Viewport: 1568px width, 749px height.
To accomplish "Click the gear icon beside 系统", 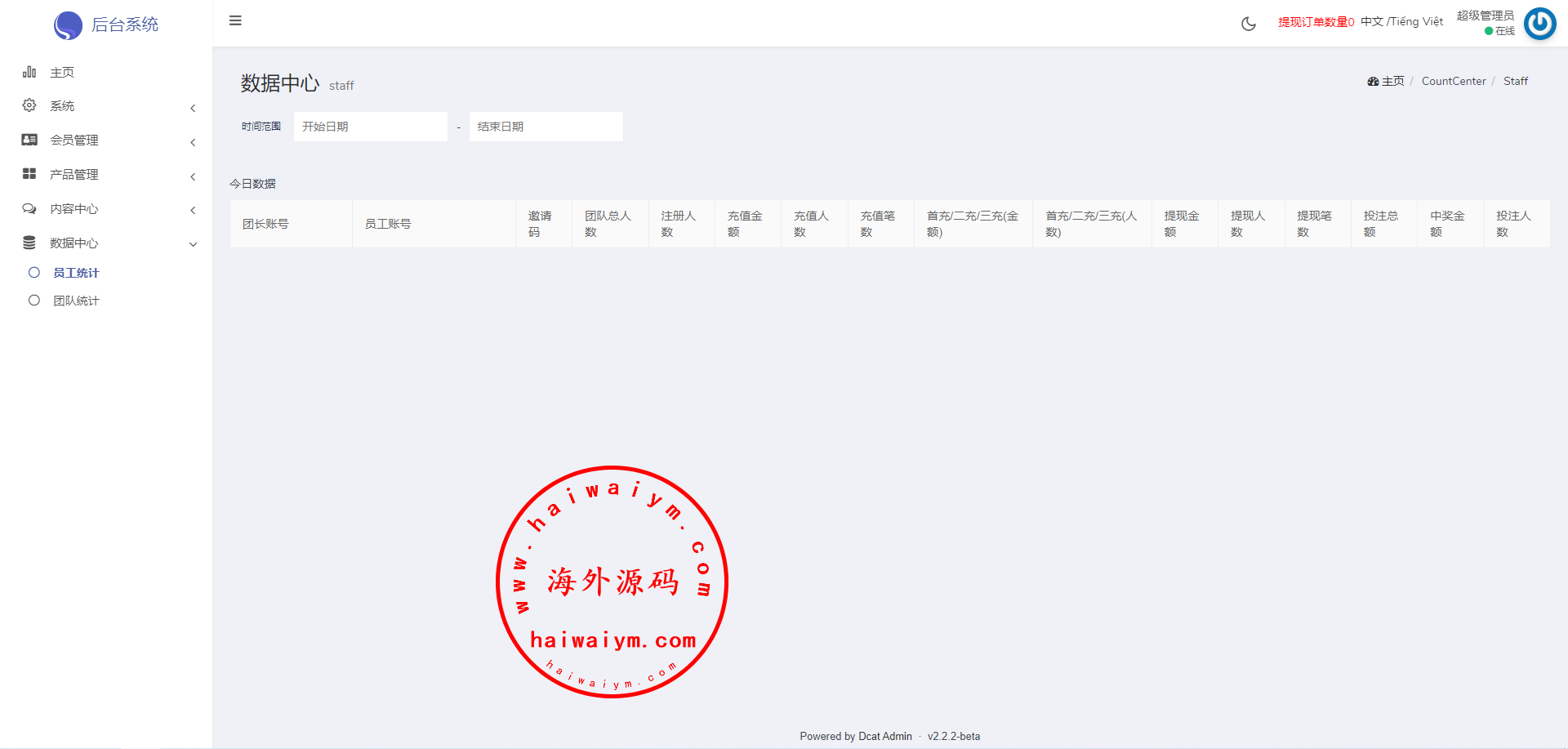I will pyautogui.click(x=29, y=105).
